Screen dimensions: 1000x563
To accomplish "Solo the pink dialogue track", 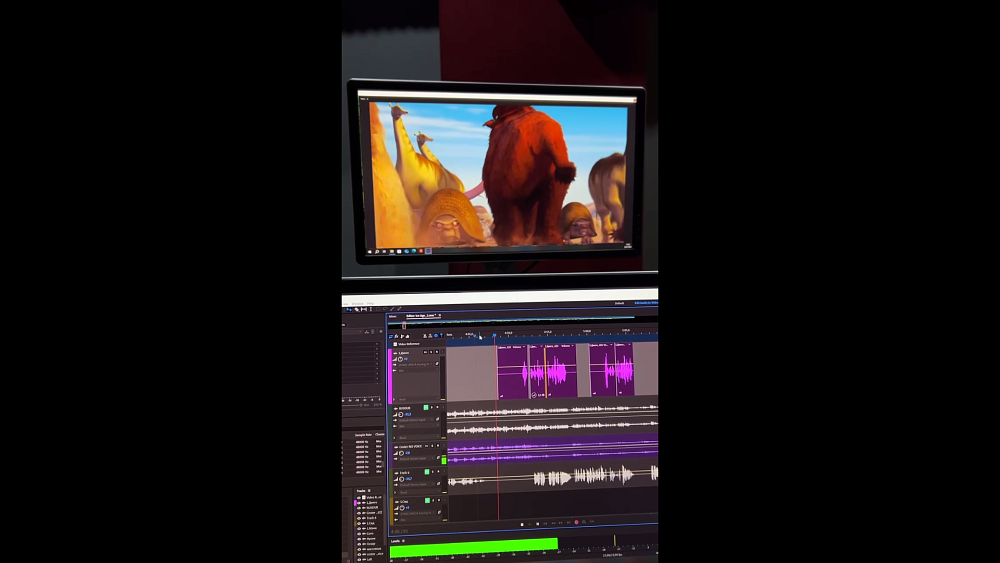I will [431, 352].
